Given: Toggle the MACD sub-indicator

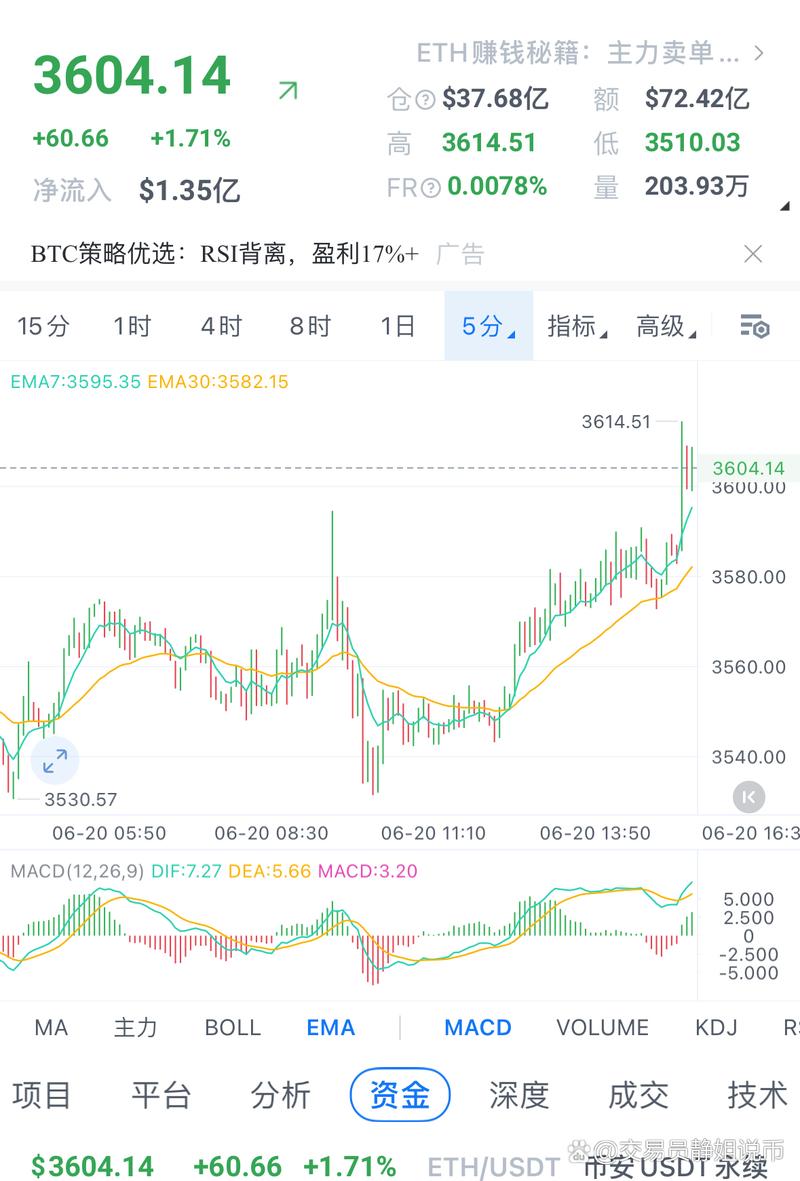Looking at the screenshot, I should pos(478,1027).
